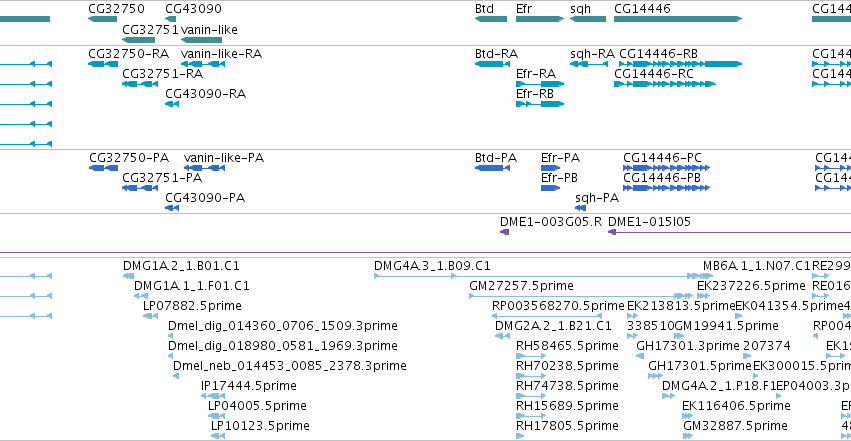
Task: Click the Efr gene feature bar
Action: pyautogui.click(x=540, y=19)
